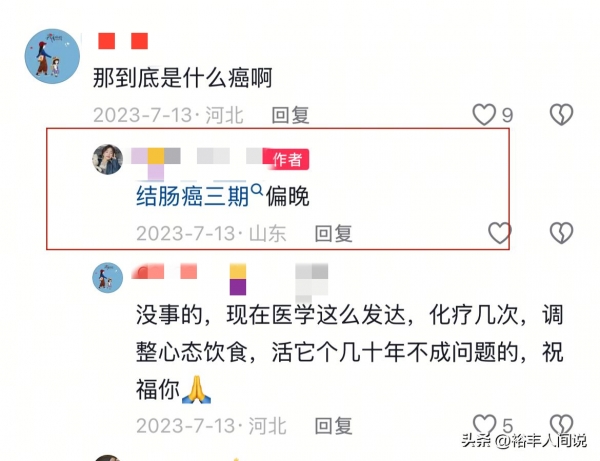Select the 那到底是什么癌啊 comment text
600x461 pixels.
183,78
